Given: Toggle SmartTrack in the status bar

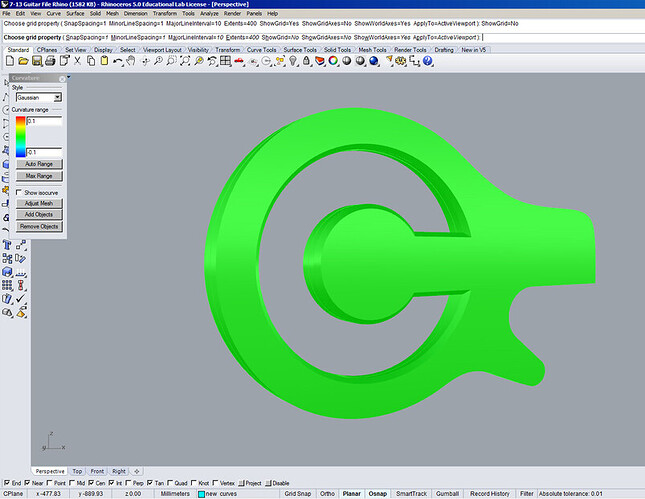Looking at the screenshot, I should 411,494.
